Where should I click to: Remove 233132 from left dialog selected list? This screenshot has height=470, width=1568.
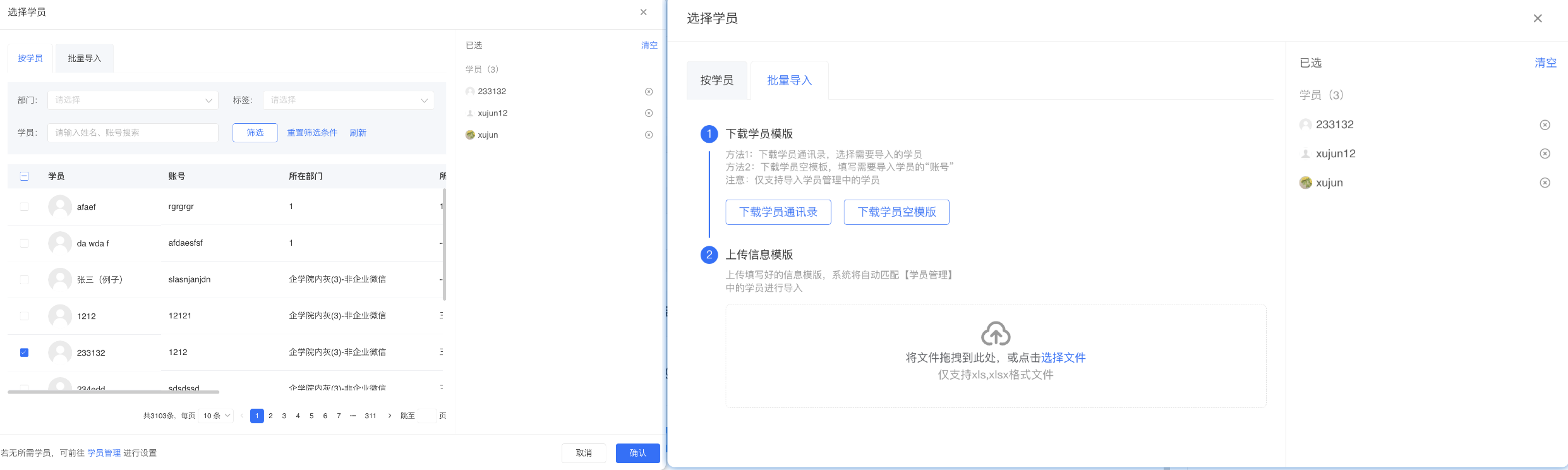(649, 92)
